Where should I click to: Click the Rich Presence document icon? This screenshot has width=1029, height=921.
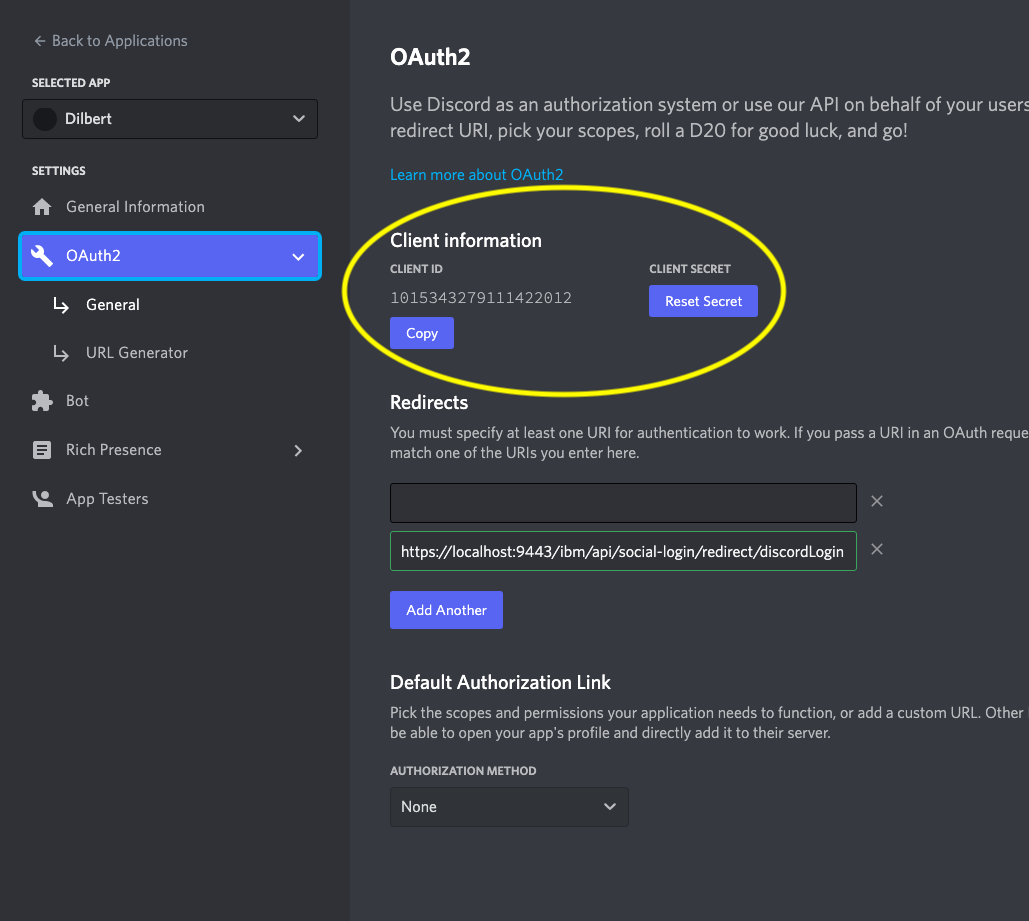[42, 450]
